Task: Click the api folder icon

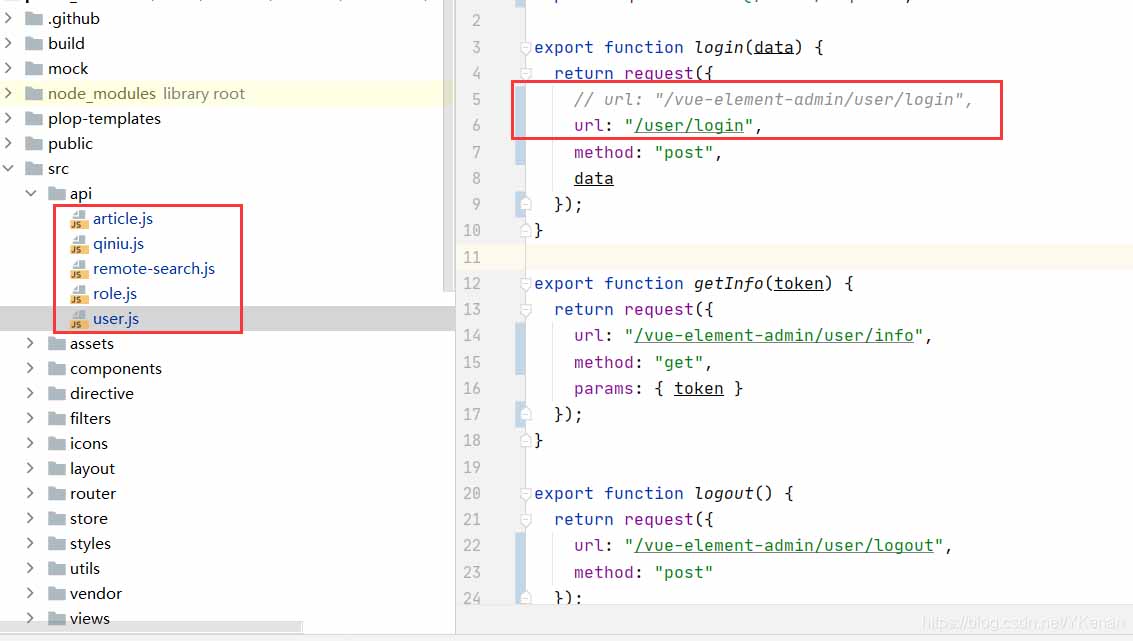Action: point(56,193)
